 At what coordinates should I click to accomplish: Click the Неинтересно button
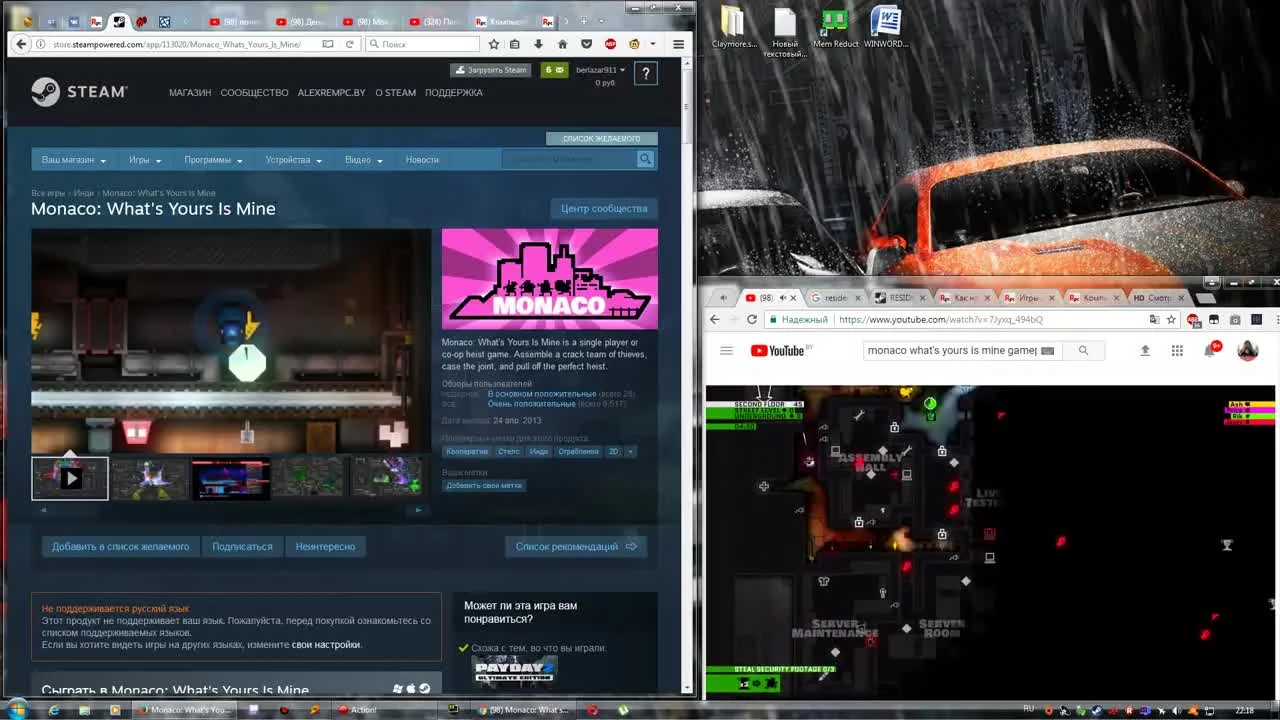[x=325, y=547]
